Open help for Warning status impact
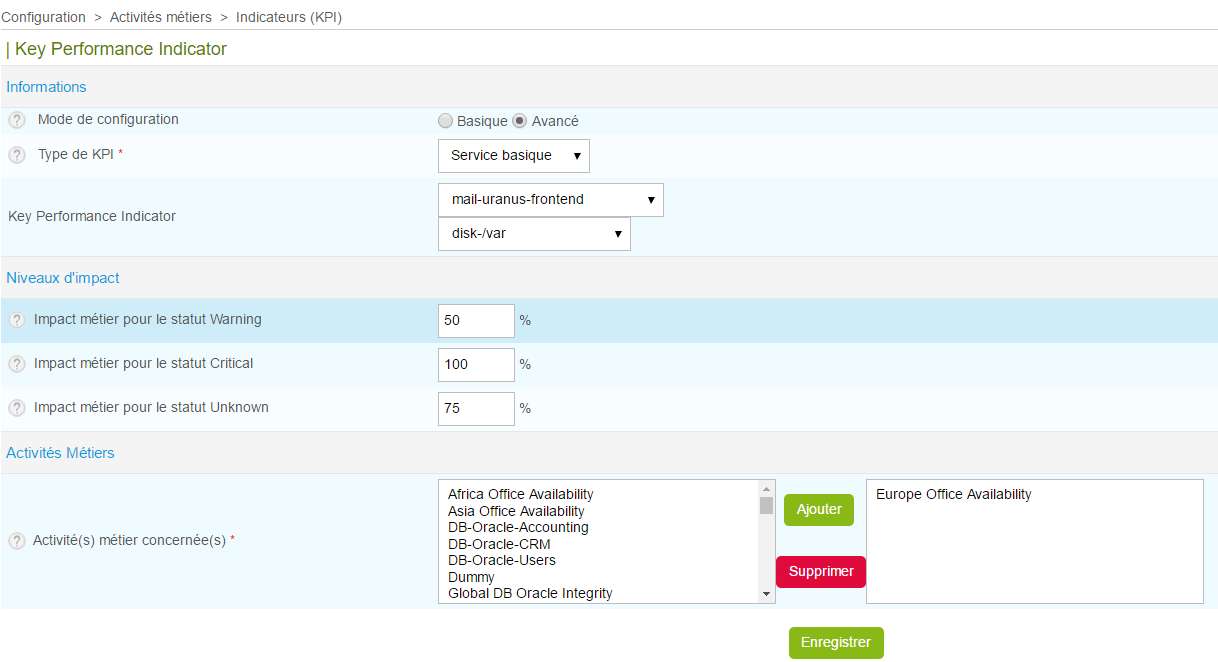 pyautogui.click(x=17, y=320)
